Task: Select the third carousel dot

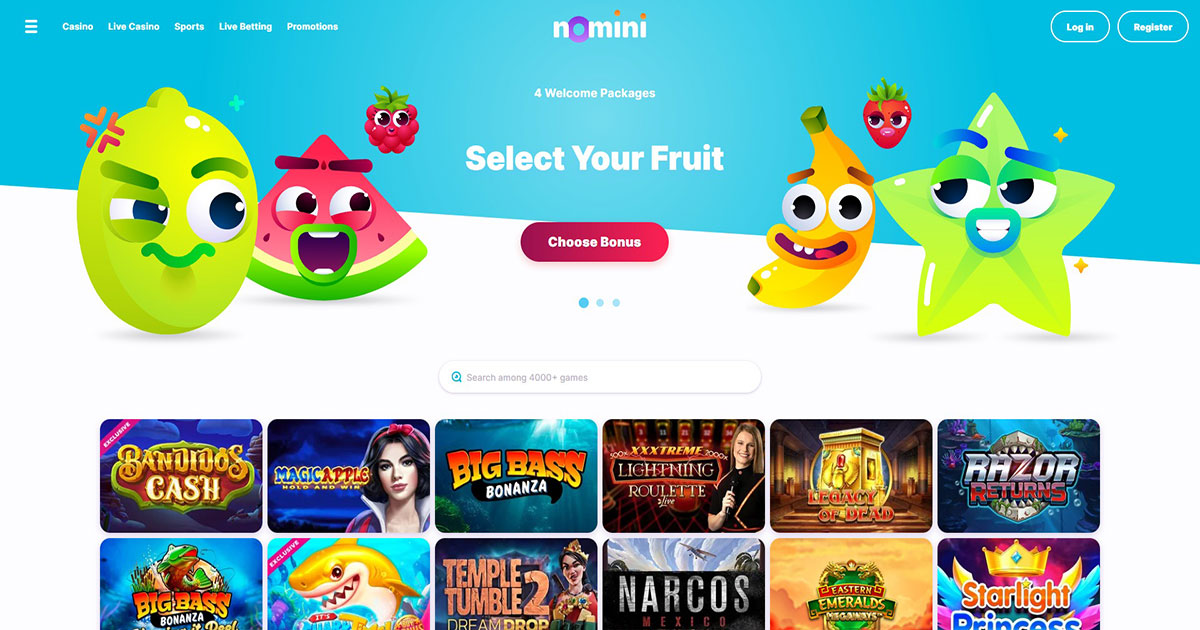Action: [616, 302]
